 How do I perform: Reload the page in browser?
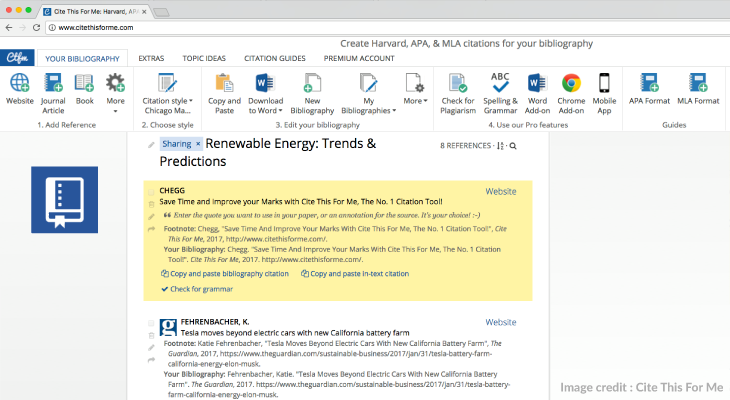point(36,27)
